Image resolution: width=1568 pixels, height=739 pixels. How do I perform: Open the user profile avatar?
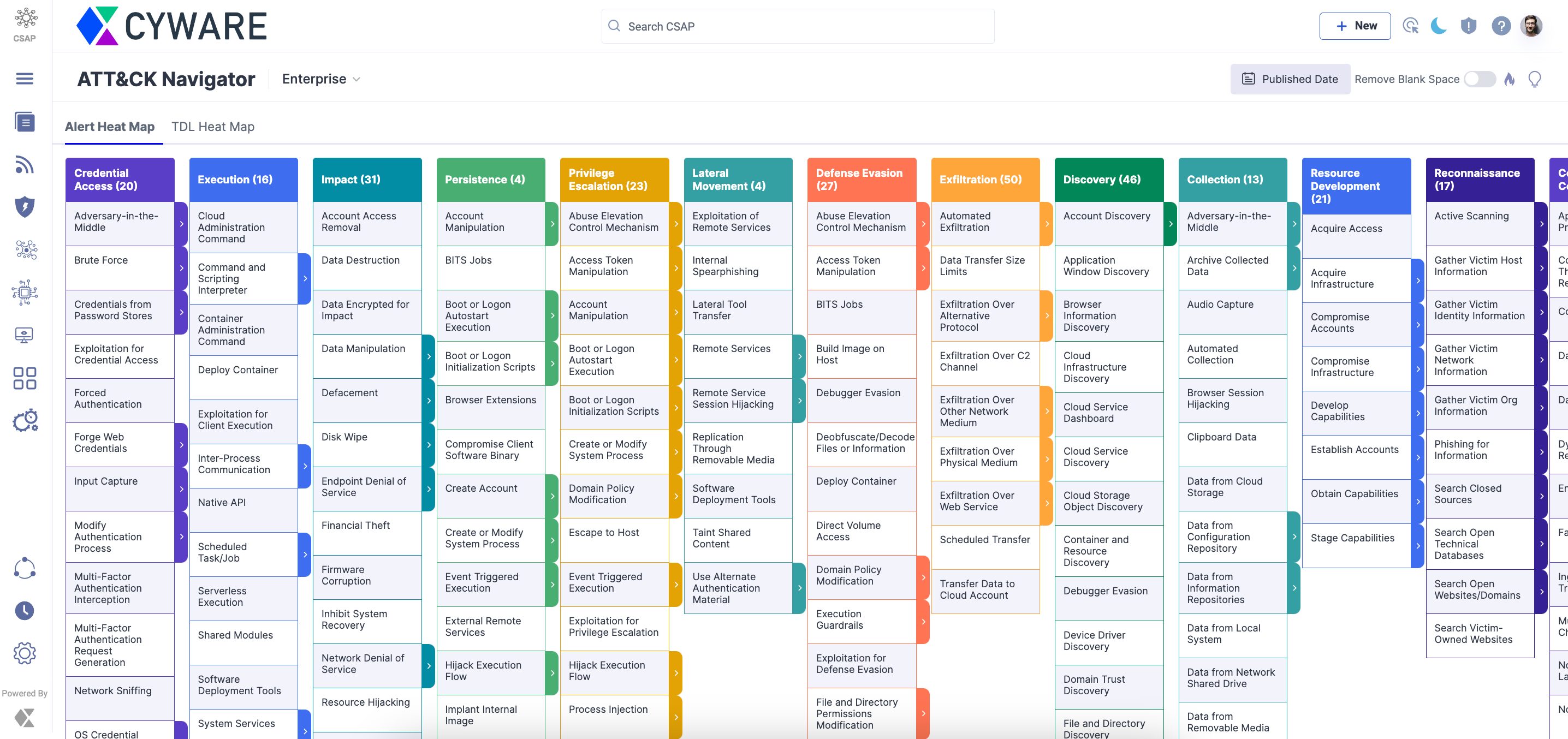coord(1530,26)
